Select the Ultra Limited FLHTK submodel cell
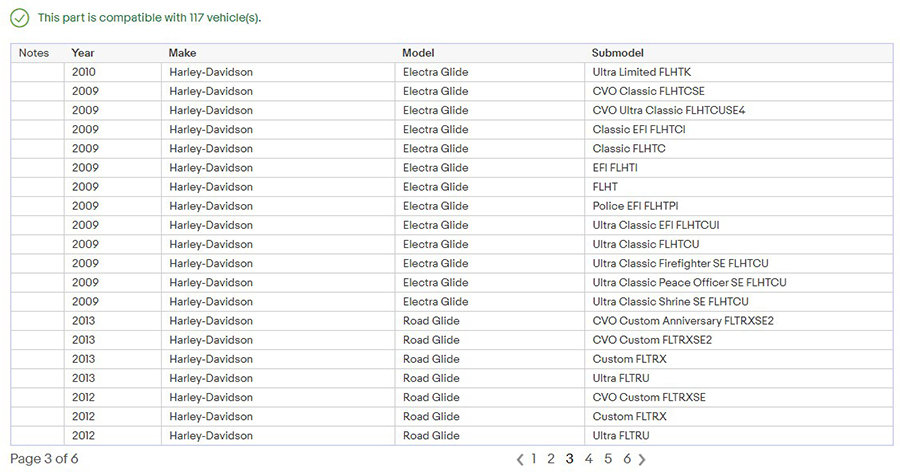Image resolution: width=900 pixels, height=472 pixels. tap(739, 72)
